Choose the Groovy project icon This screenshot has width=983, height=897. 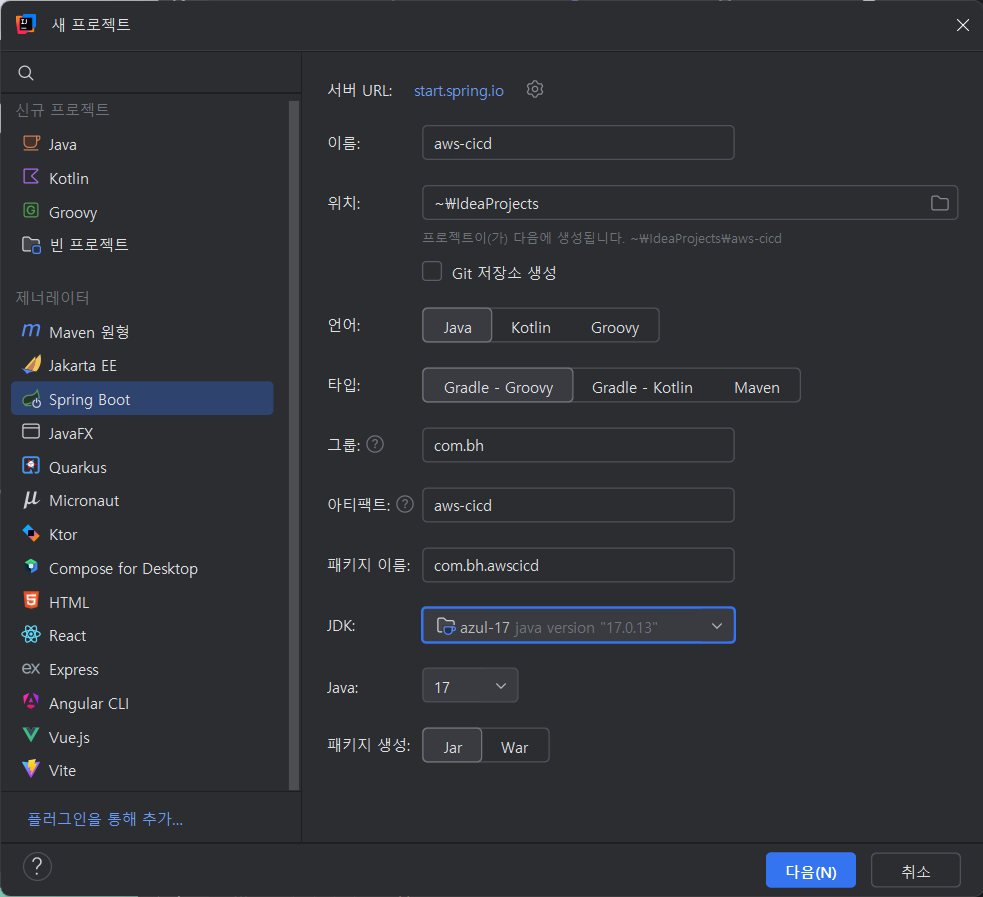(31, 211)
